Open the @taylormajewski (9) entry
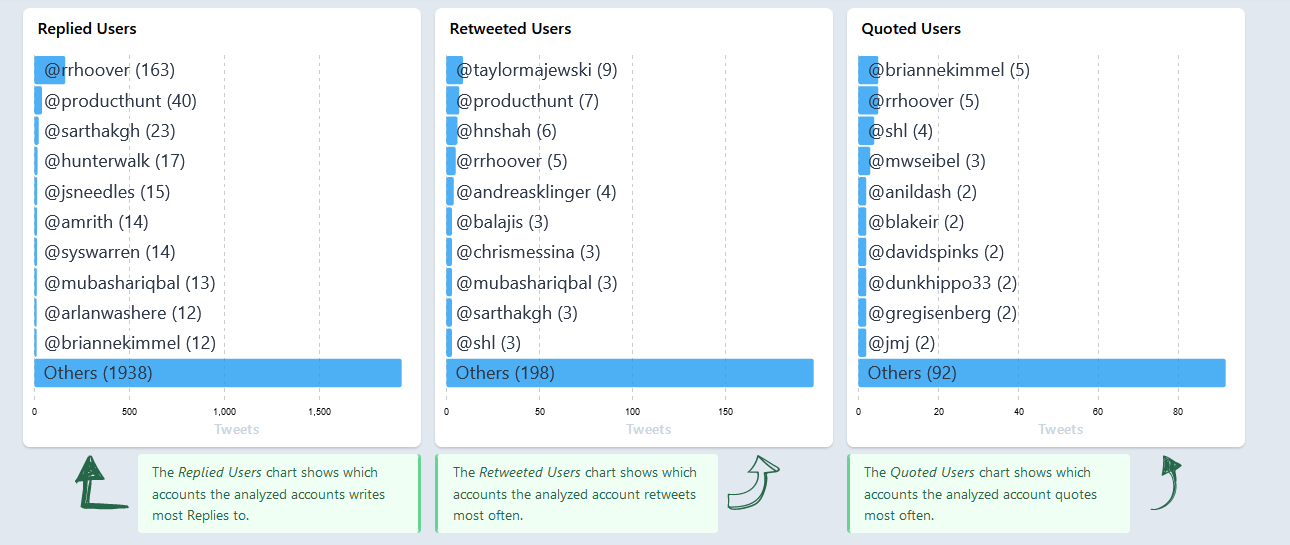This screenshot has width=1290, height=545. point(536,70)
